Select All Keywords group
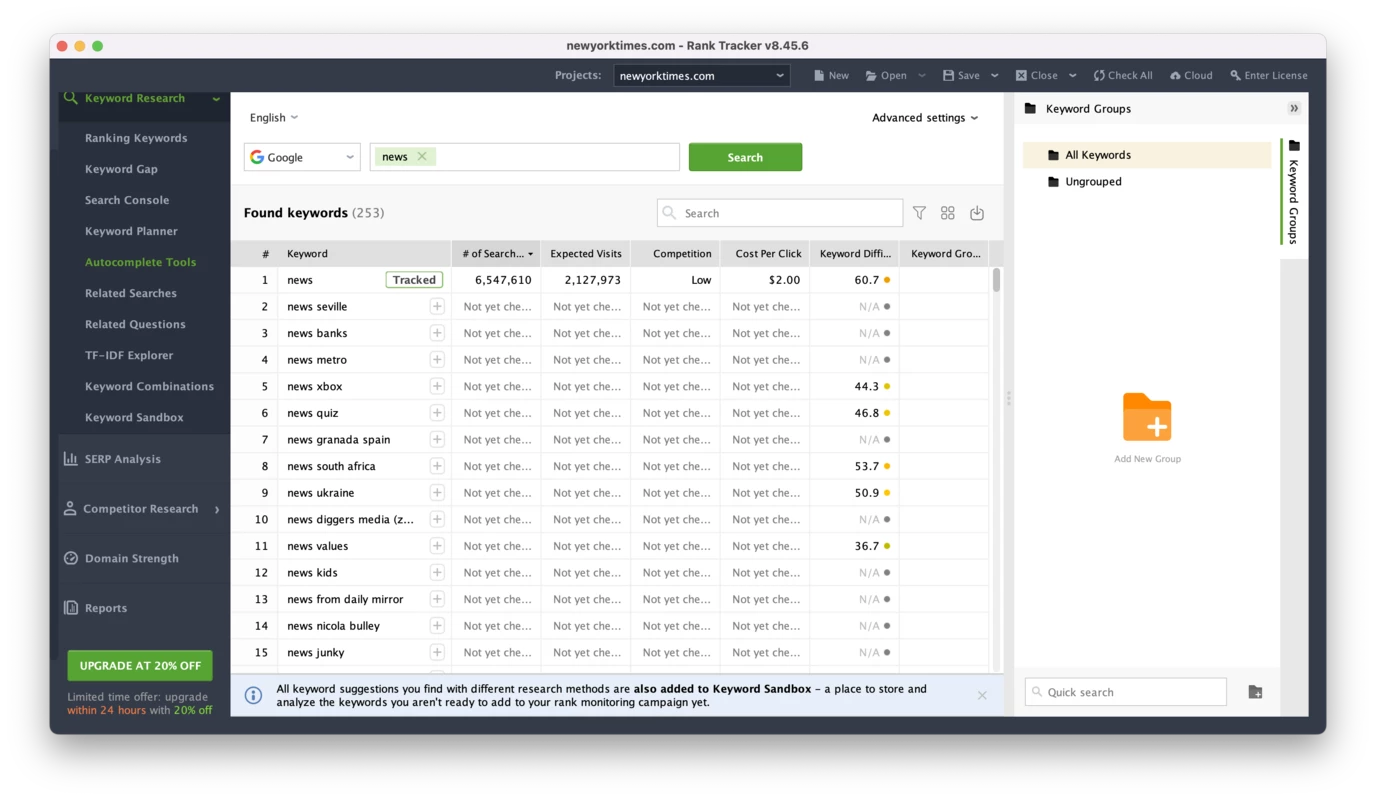The width and height of the screenshot is (1376, 800). pyautogui.click(x=1147, y=155)
